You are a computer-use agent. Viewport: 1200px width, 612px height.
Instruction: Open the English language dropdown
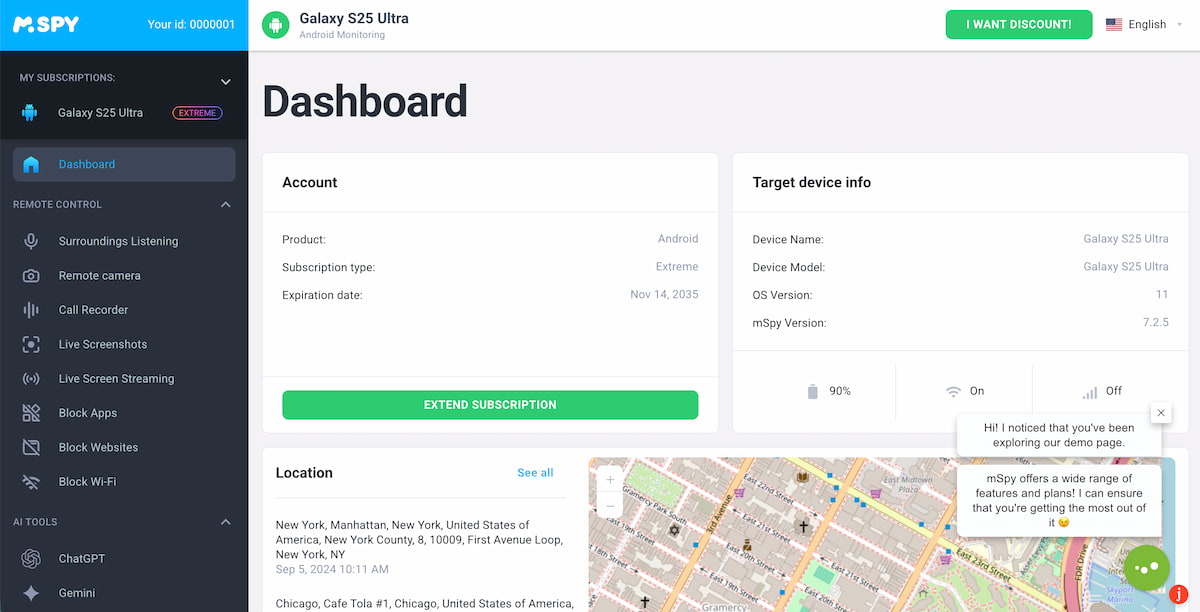click(x=1136, y=25)
